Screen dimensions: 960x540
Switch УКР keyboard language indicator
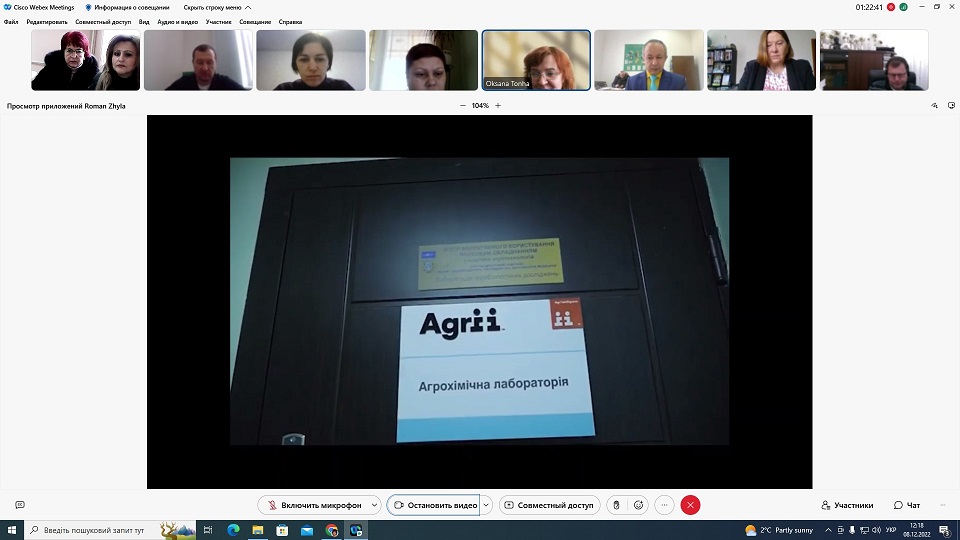pos(891,530)
